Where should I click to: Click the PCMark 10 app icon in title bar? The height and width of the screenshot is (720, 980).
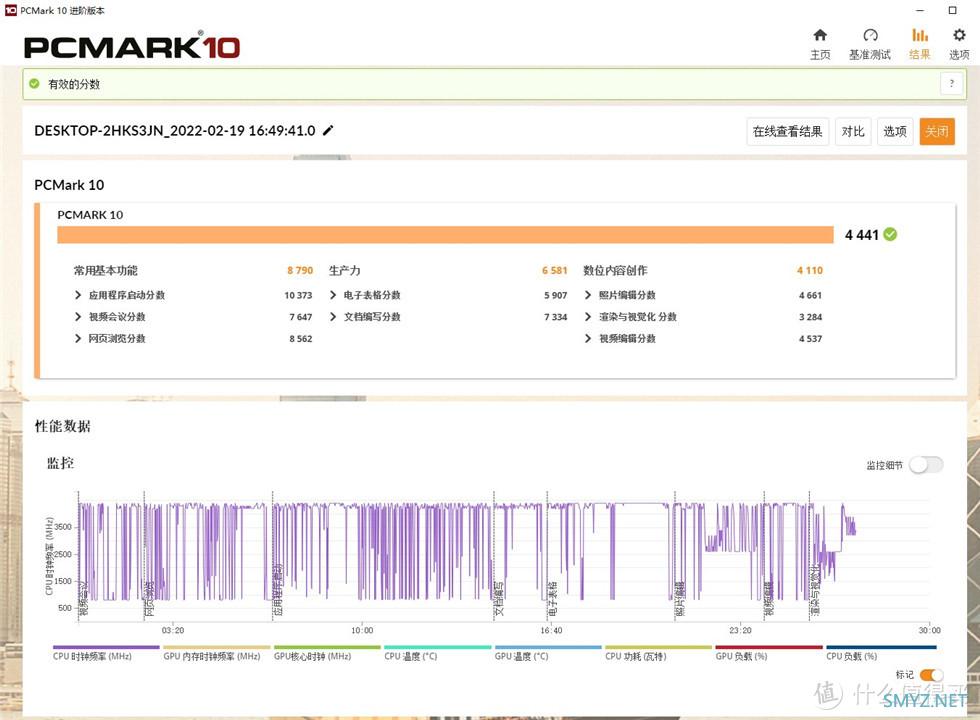[11, 10]
